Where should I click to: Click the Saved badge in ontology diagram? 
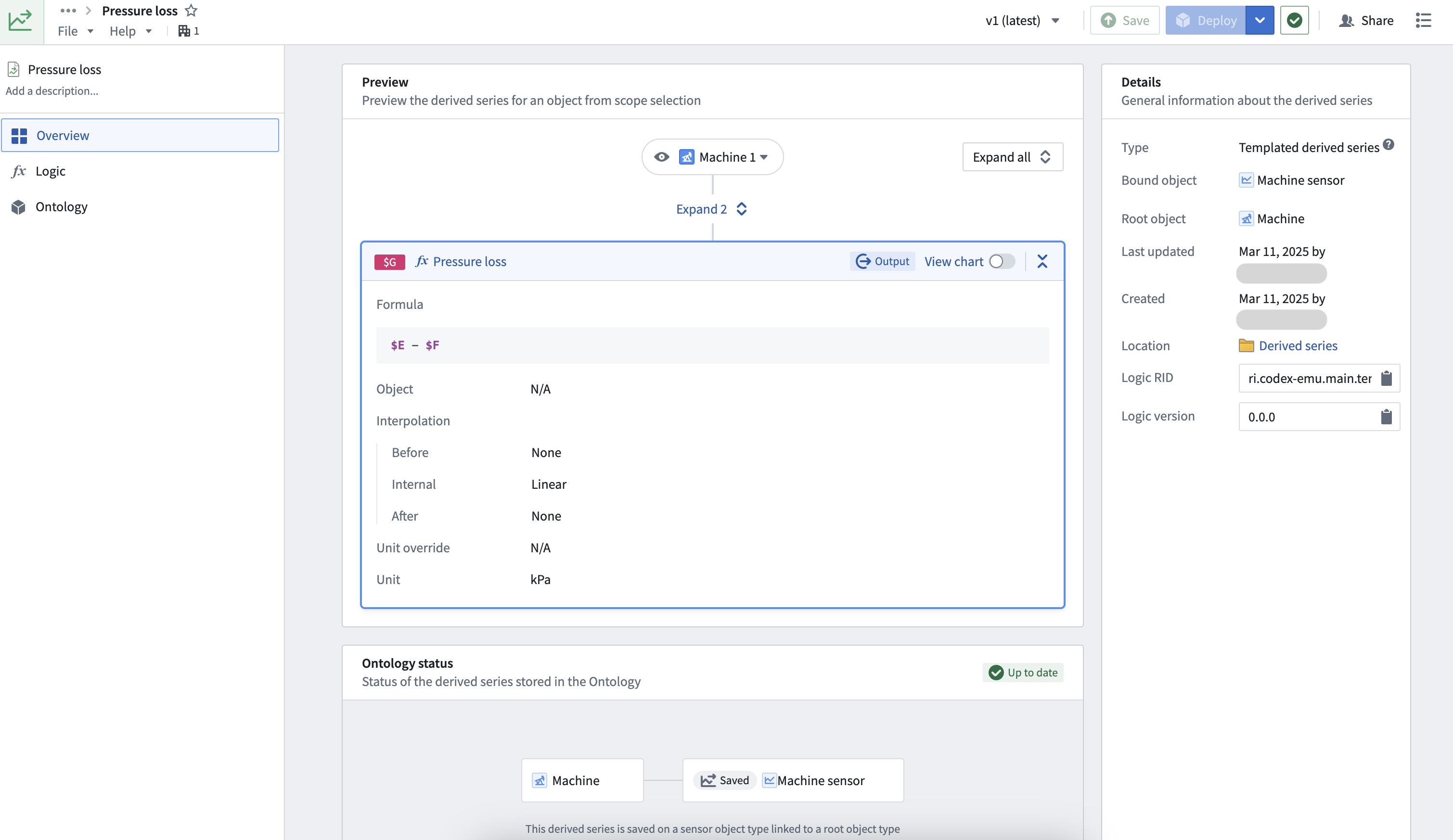pyautogui.click(x=725, y=780)
